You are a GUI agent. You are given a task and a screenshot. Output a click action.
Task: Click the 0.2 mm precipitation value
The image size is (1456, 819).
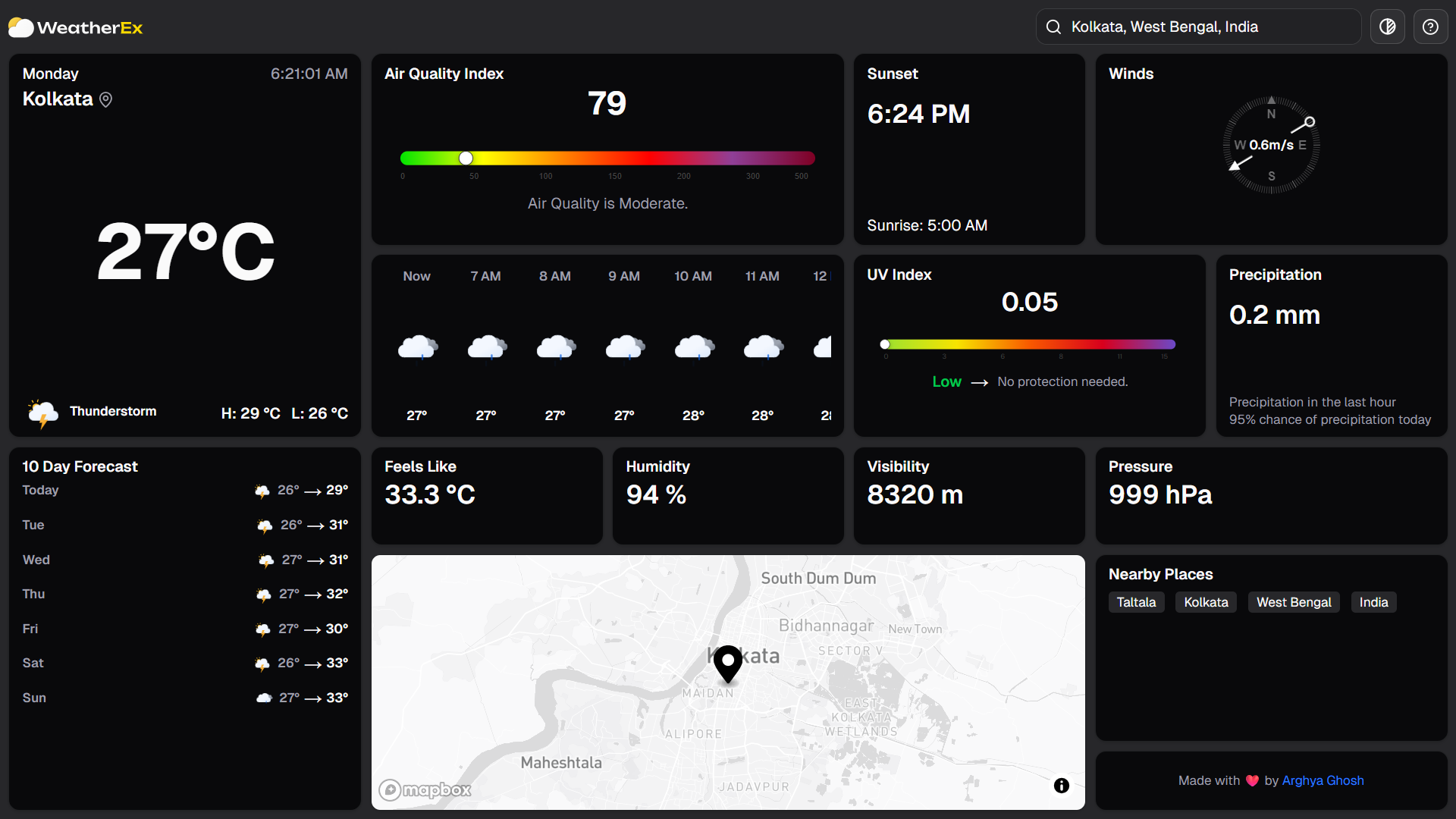point(1275,315)
